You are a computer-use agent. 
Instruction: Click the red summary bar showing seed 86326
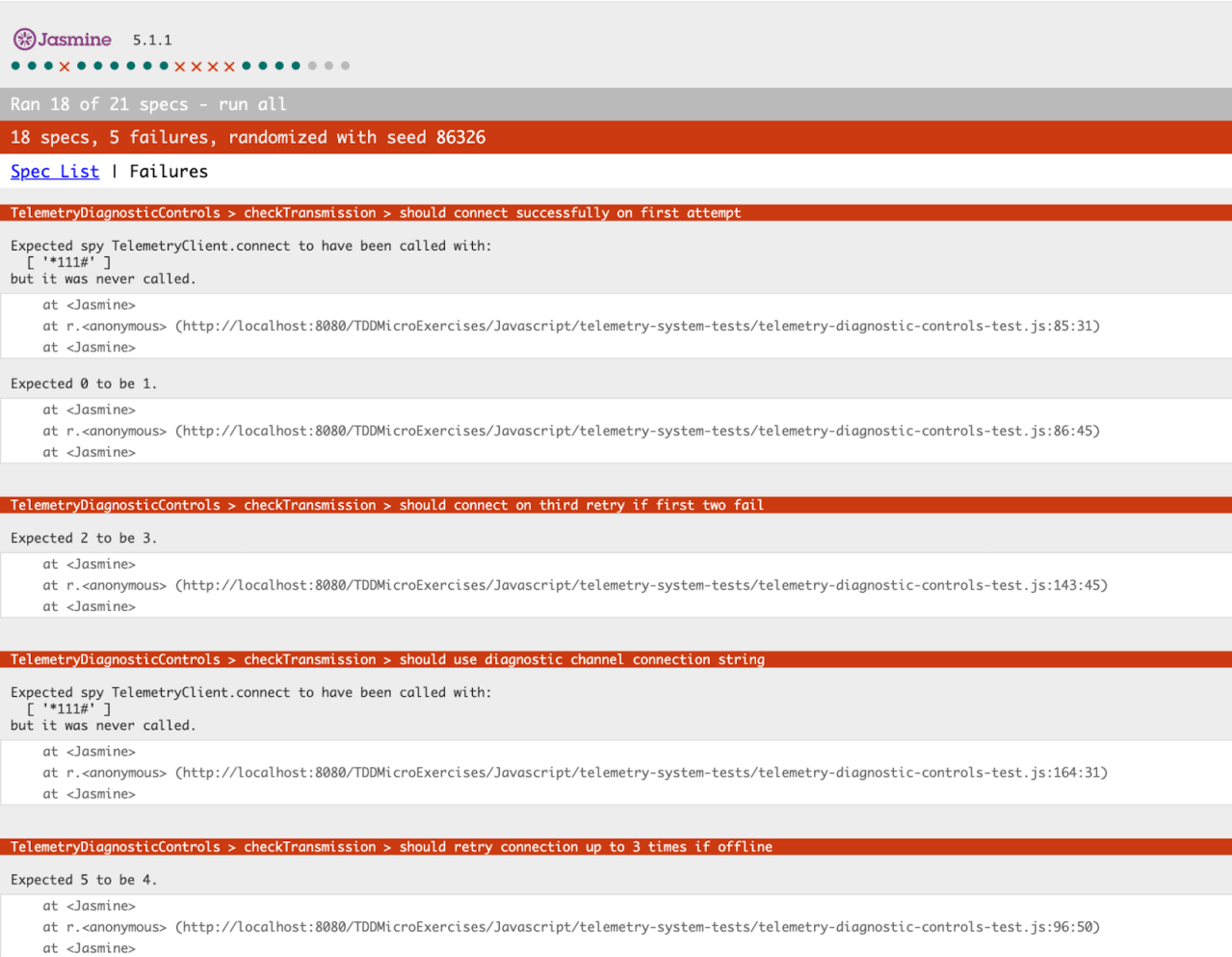616,137
